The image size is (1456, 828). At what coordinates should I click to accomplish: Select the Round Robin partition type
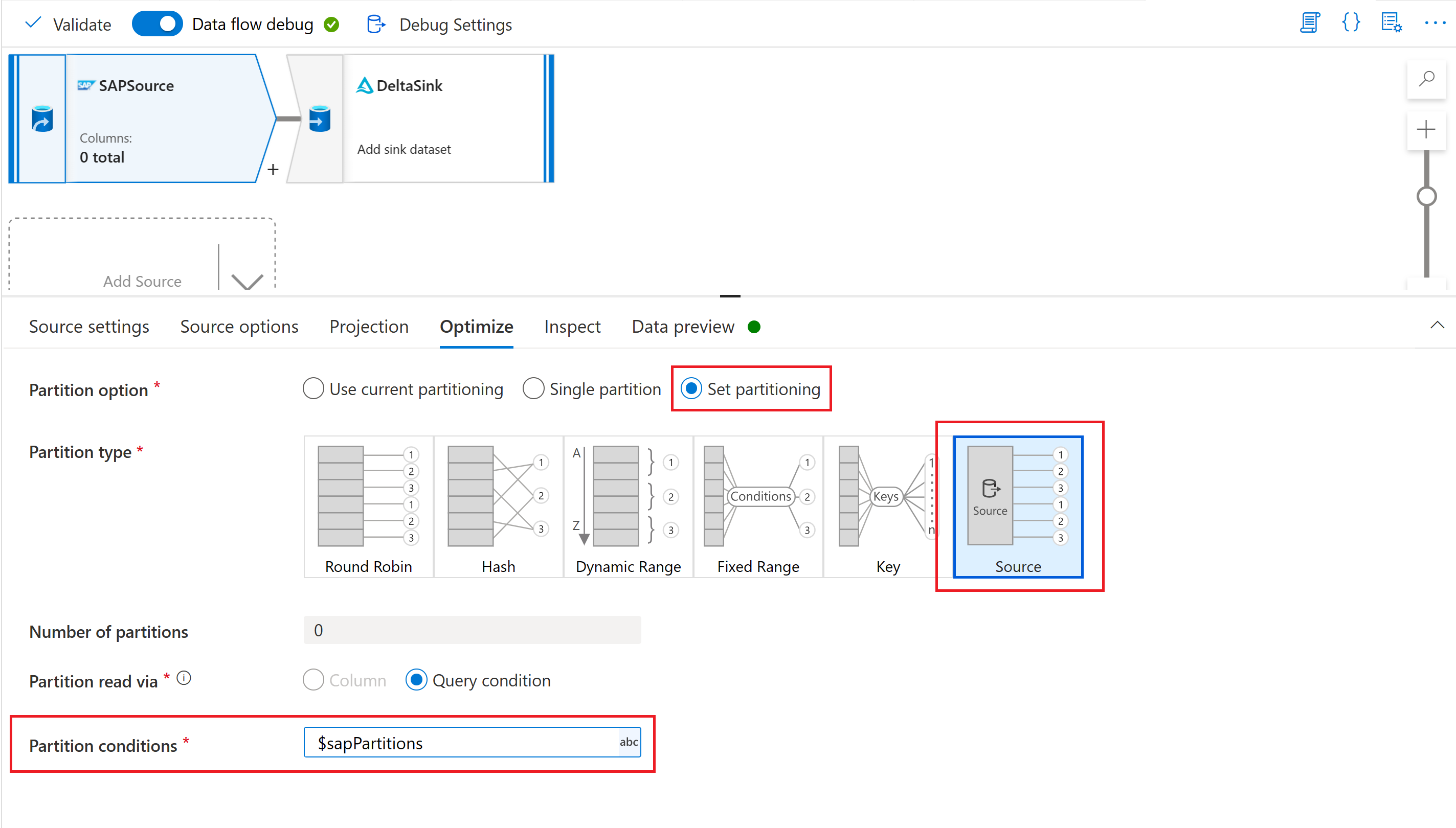point(368,504)
